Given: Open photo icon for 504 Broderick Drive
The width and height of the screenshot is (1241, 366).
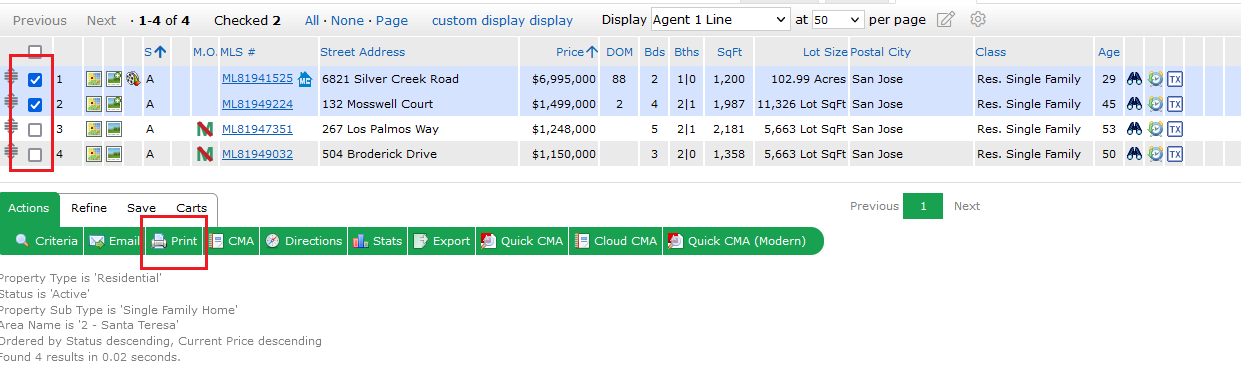Looking at the screenshot, I should point(113,154).
